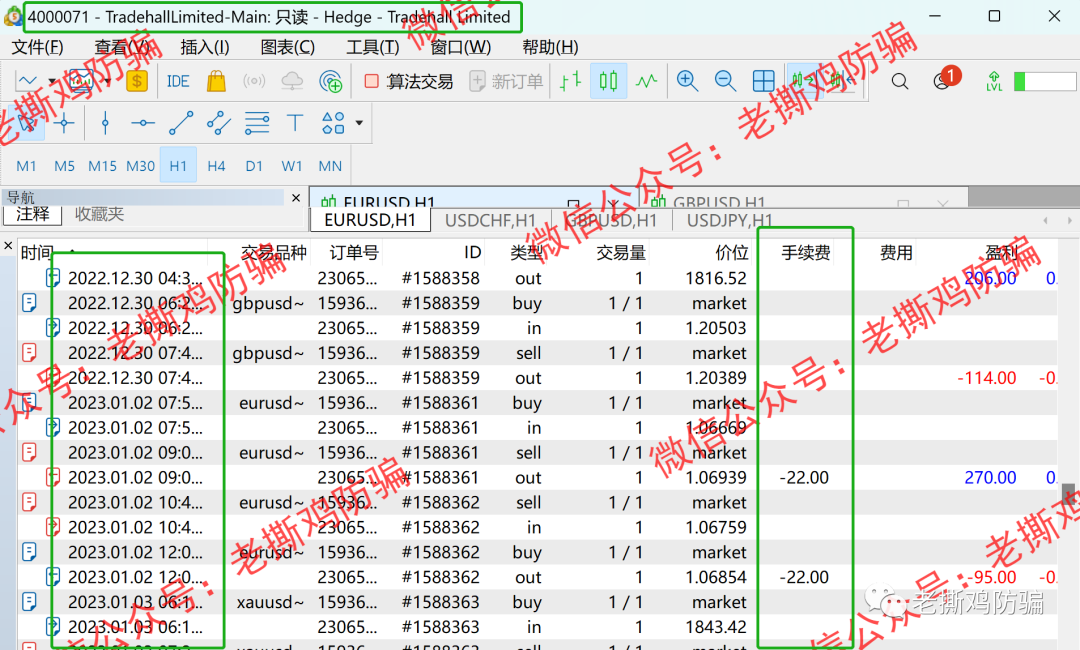Open a new chart window from the toolbar
Screen dimensions: 1080x650
coord(28,81)
